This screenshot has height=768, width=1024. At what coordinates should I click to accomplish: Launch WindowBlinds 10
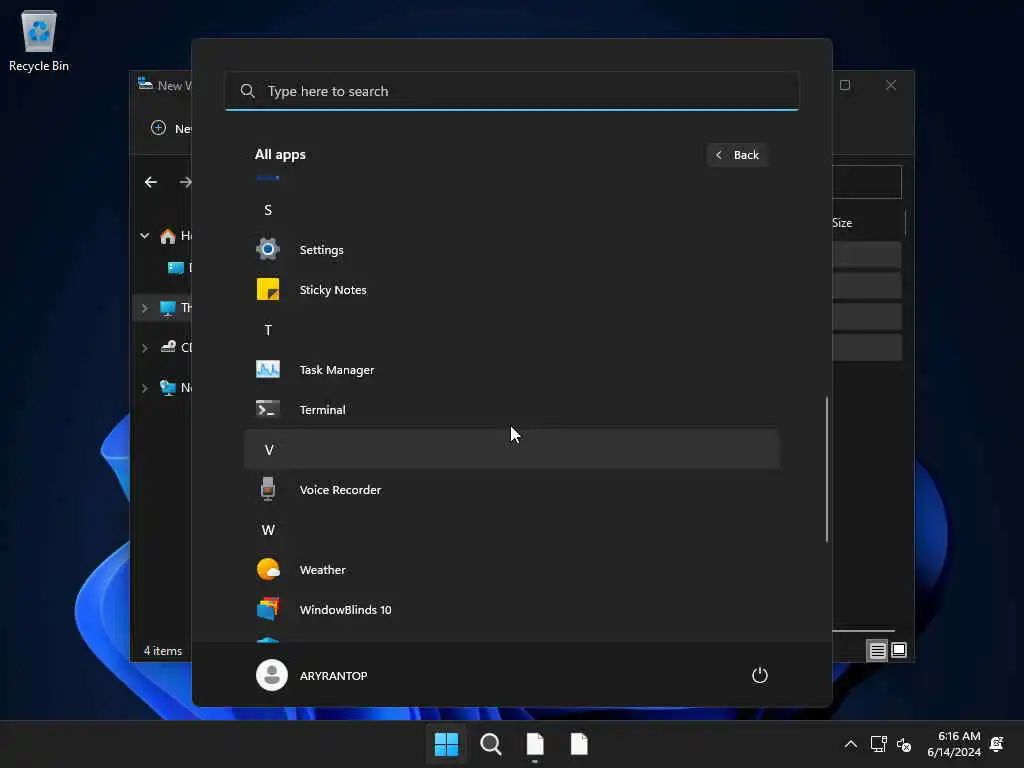coord(511,609)
